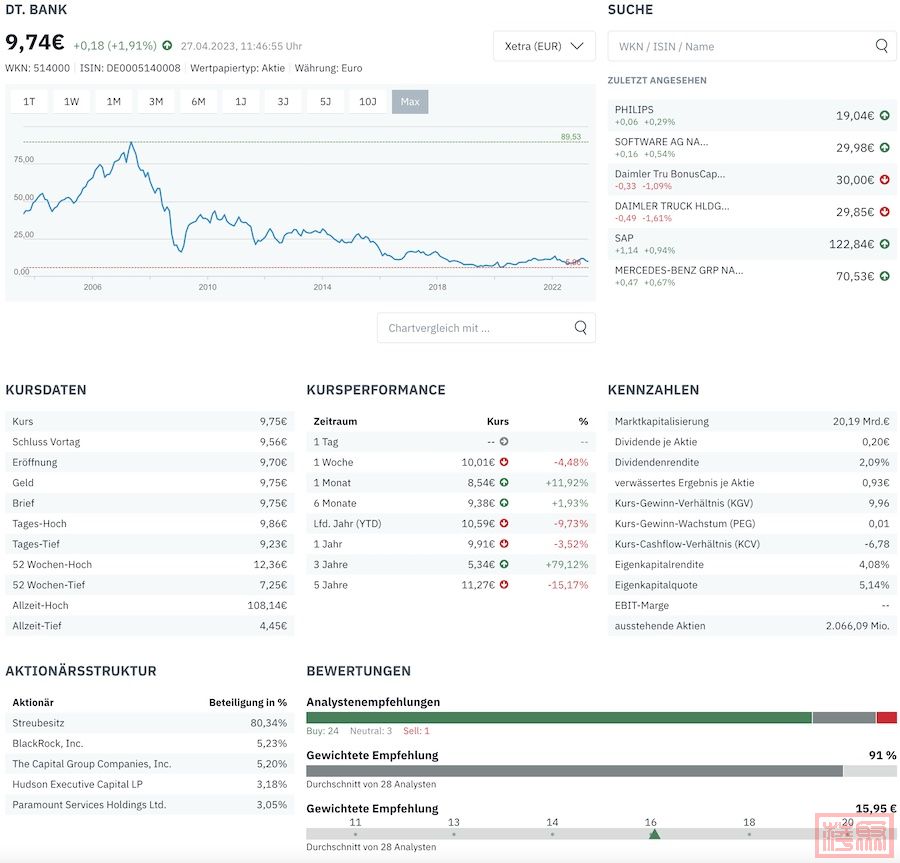Click the red Sell segment of analyst bar
900x863 pixels.
887,717
